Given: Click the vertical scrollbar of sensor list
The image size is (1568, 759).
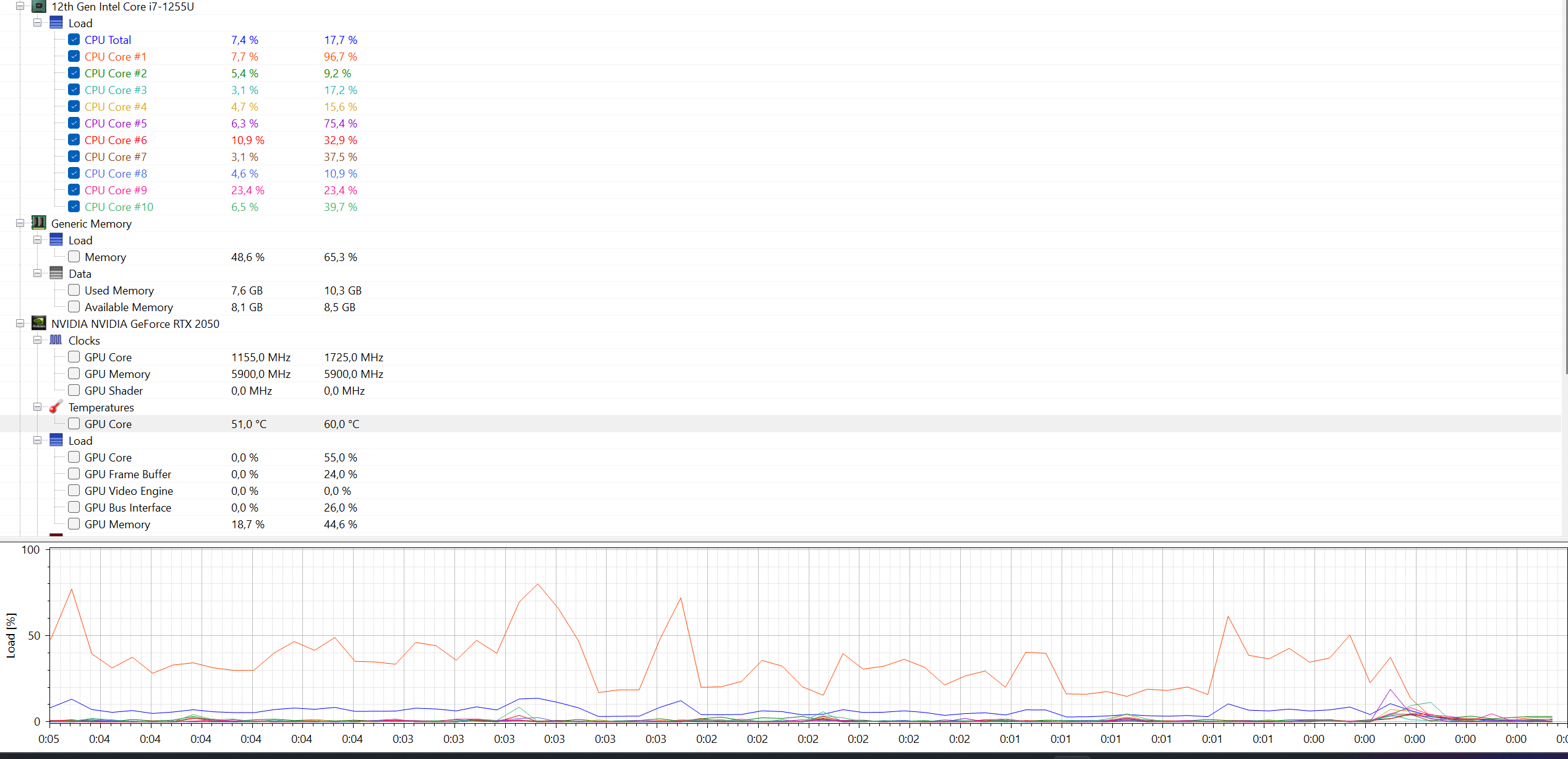Looking at the screenshot, I should [x=1565, y=186].
